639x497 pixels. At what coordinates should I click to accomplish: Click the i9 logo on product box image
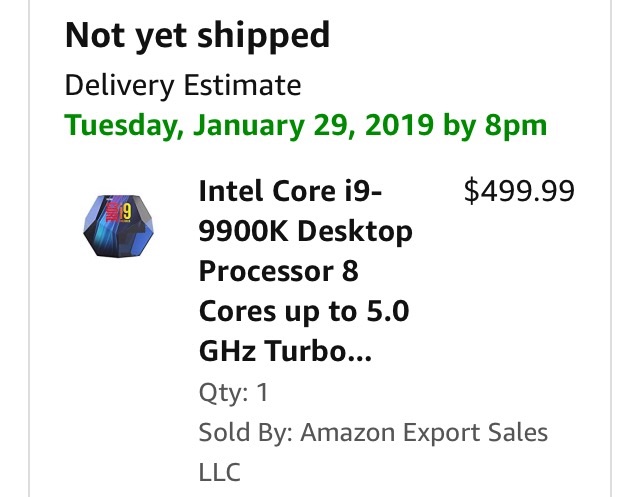tap(126, 212)
